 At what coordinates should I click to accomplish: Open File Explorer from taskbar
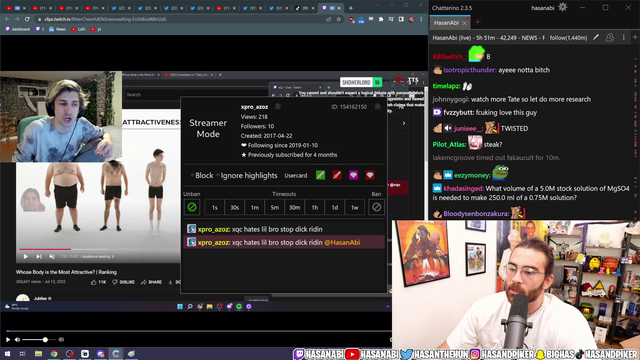(x=38, y=353)
